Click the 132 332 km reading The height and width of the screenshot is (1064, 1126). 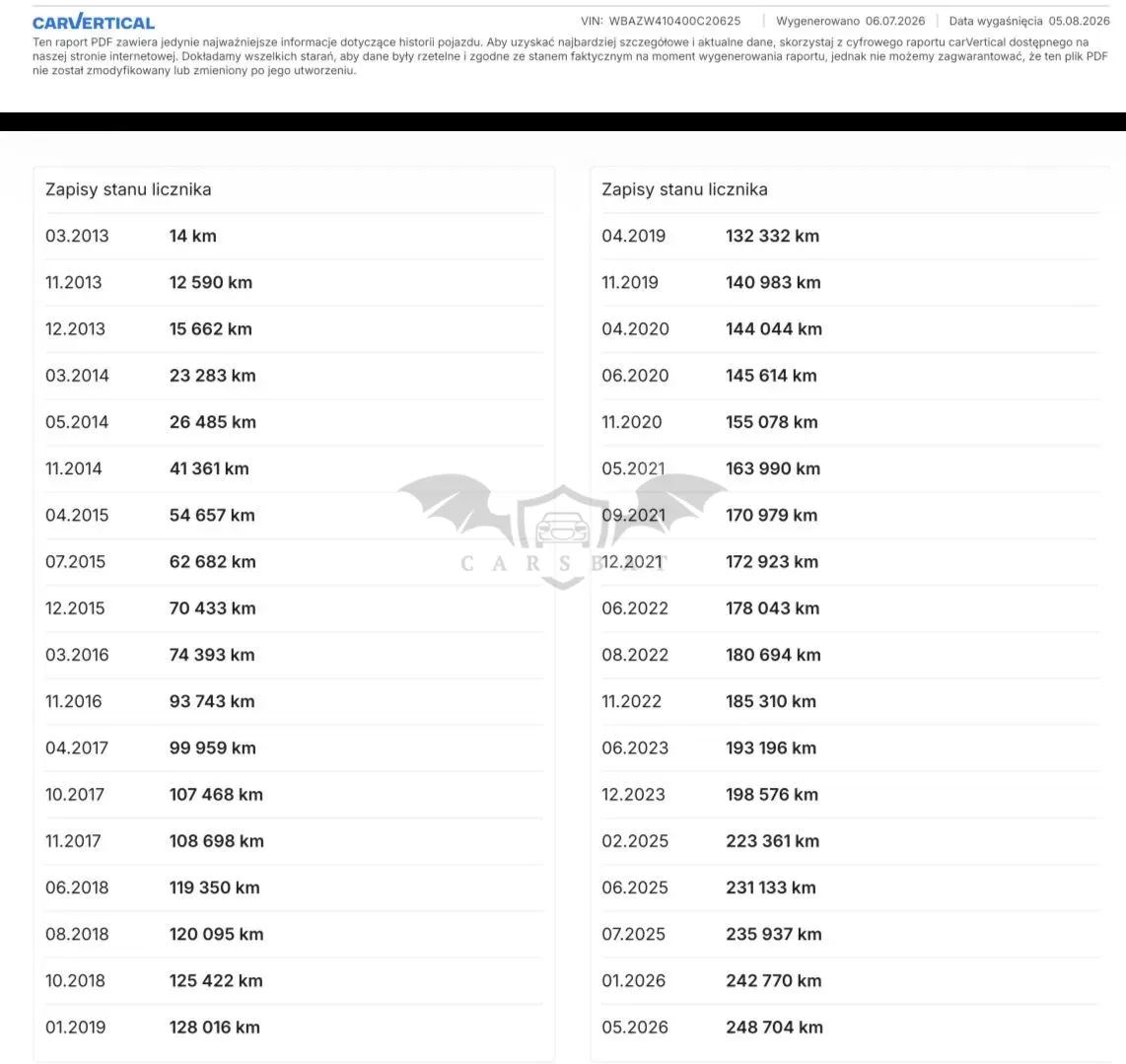(773, 236)
